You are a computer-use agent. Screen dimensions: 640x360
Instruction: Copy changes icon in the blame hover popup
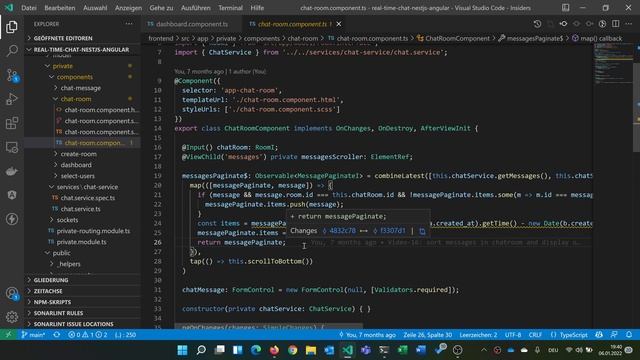pyautogui.click(x=422, y=231)
